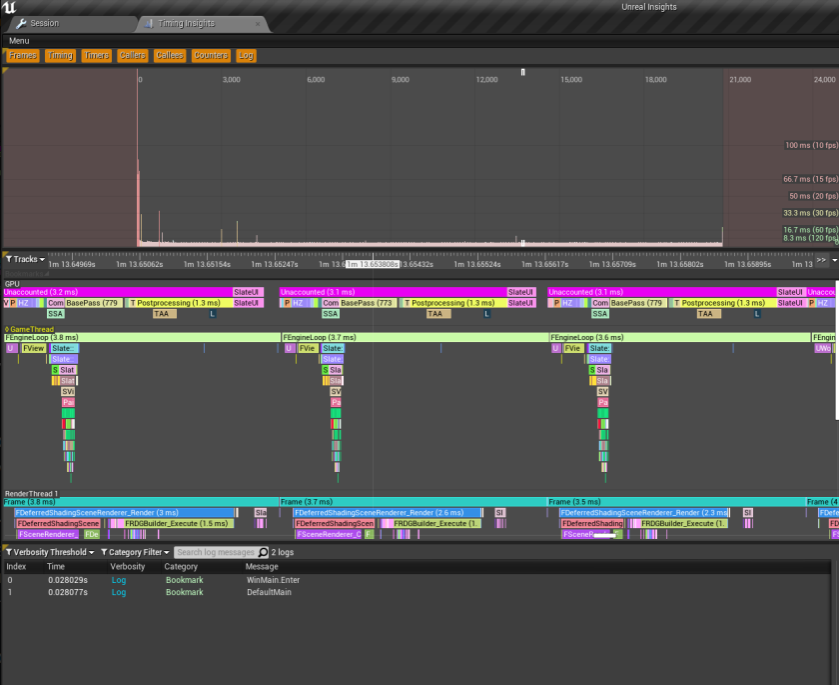This screenshot has width=839, height=685.
Task: Select the FEngineLoop (3.6 ms) event
Action: point(680,337)
